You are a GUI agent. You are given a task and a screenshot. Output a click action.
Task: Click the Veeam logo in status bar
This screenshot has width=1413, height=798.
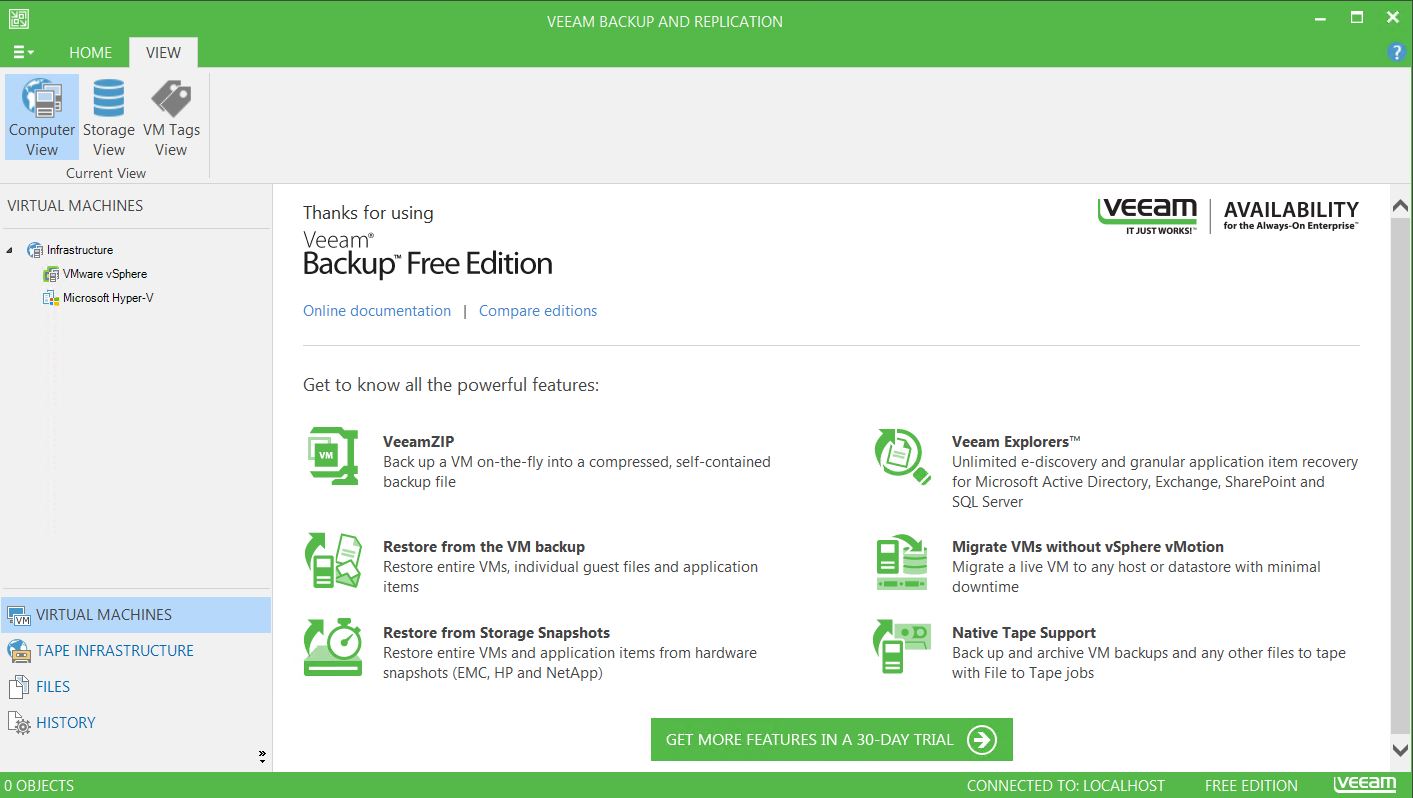pyautogui.click(x=1365, y=784)
